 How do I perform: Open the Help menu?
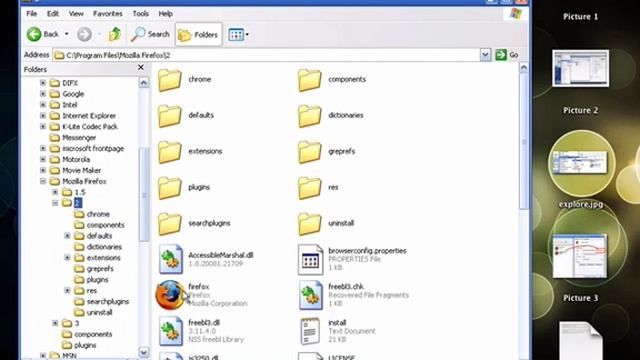[165, 13]
